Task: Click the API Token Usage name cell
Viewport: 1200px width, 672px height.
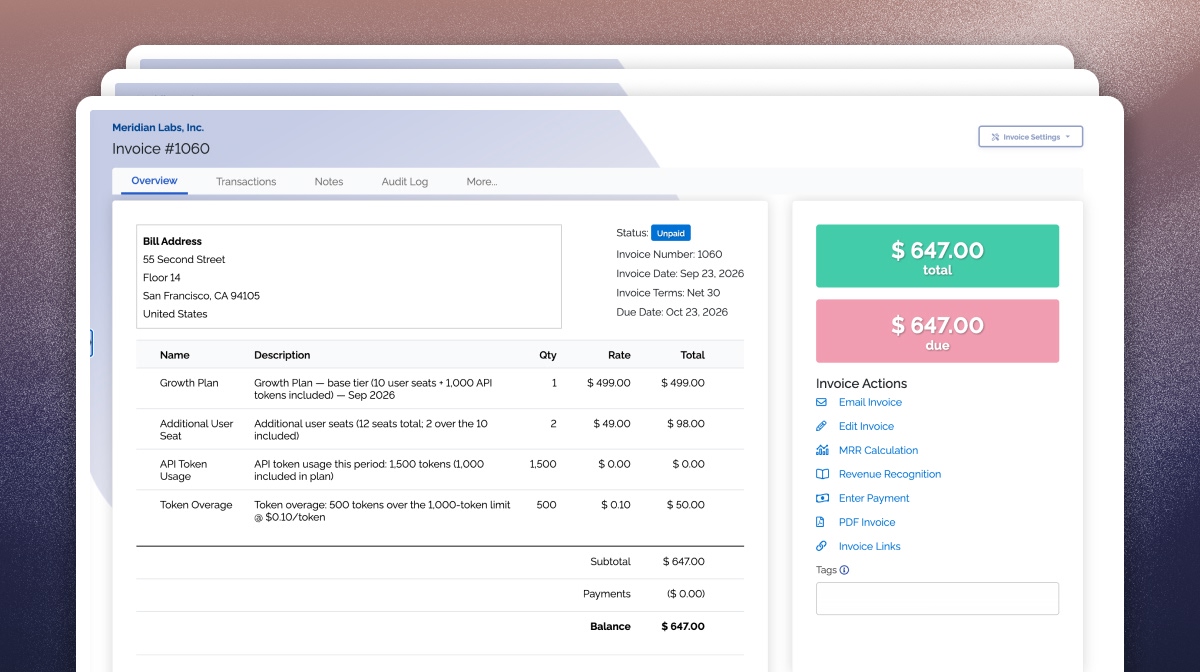Action: point(182,470)
